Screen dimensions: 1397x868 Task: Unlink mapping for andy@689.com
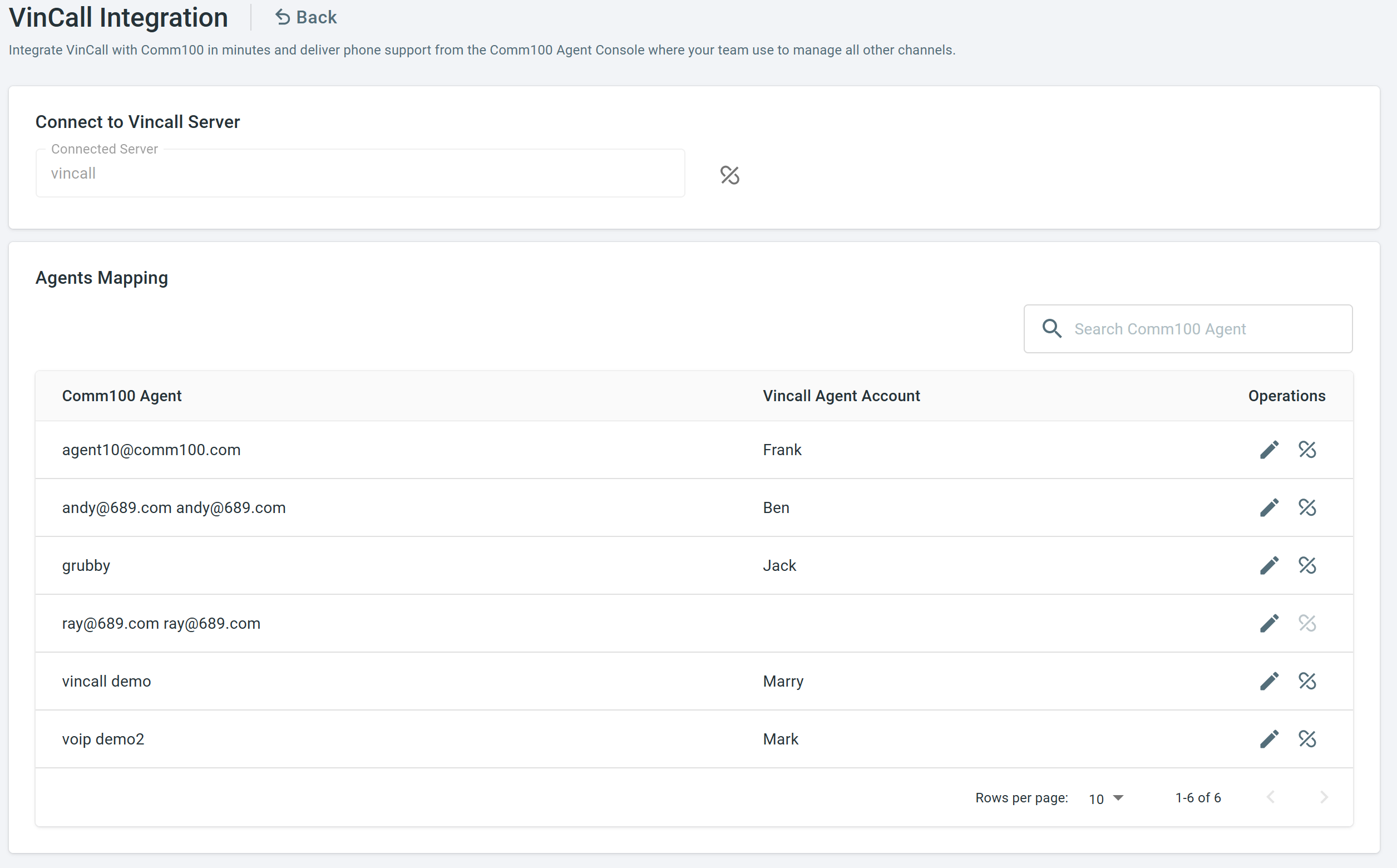1307,507
